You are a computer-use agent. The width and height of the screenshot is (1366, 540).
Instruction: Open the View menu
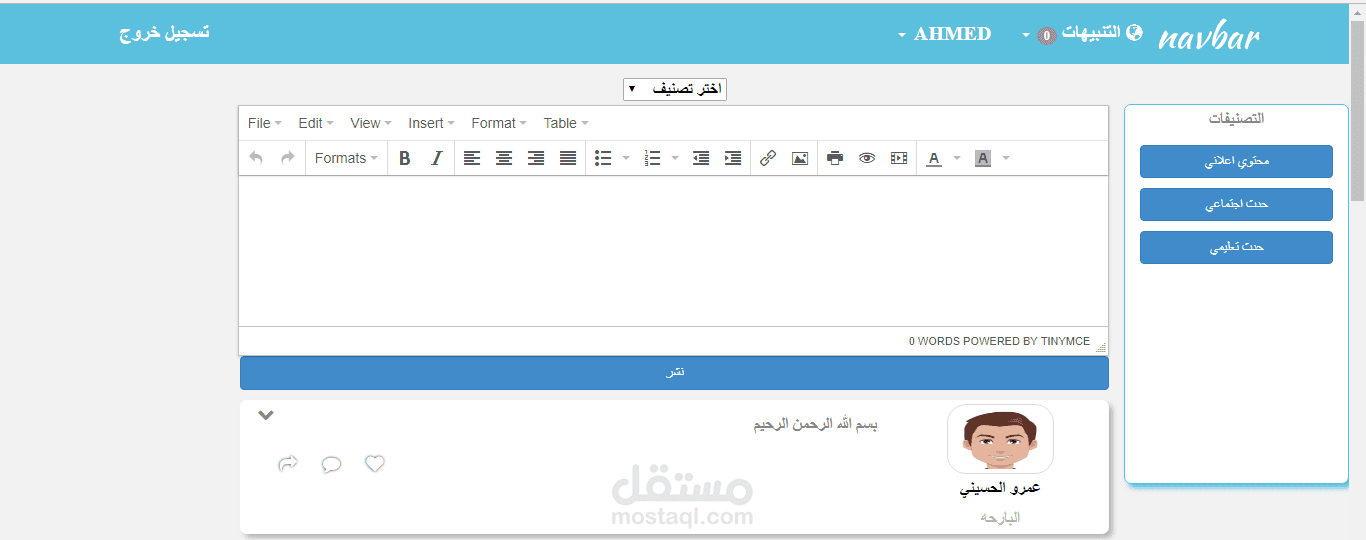click(x=371, y=123)
